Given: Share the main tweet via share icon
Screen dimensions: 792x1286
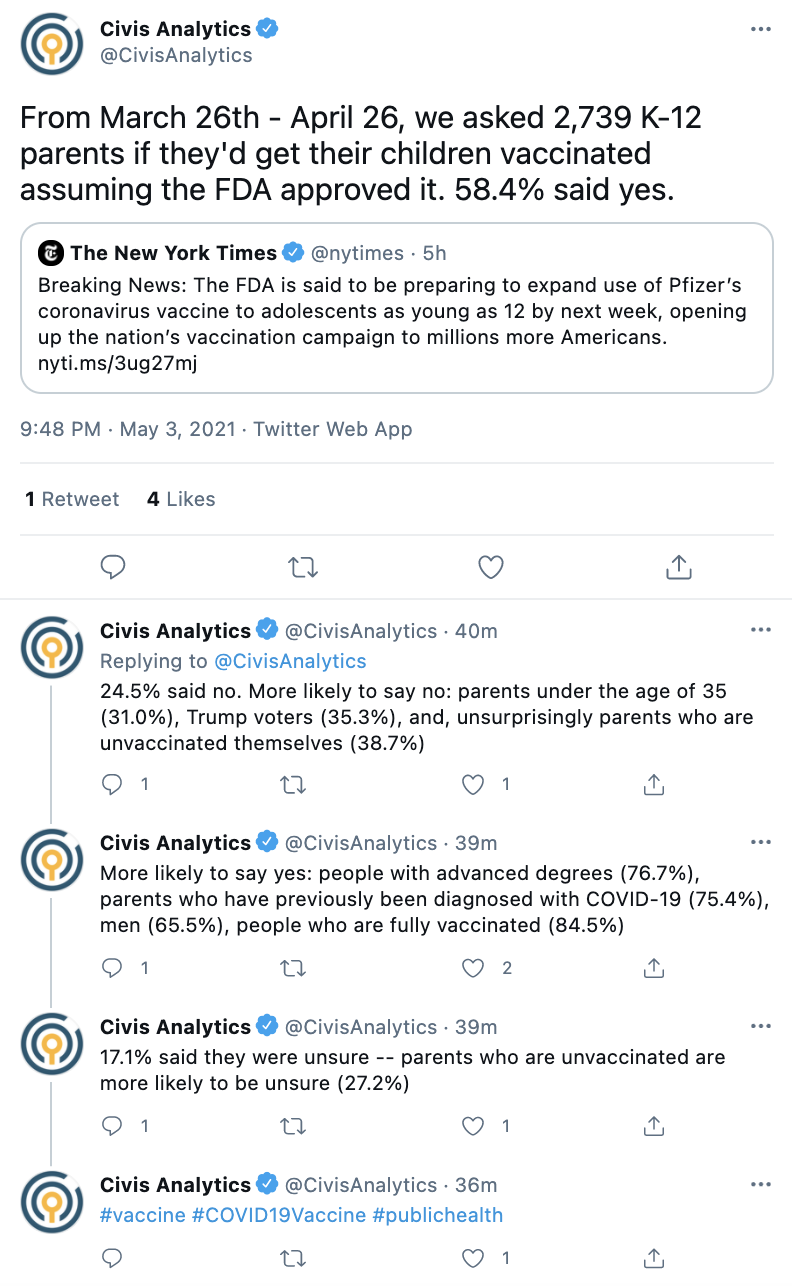Looking at the screenshot, I should point(678,568).
